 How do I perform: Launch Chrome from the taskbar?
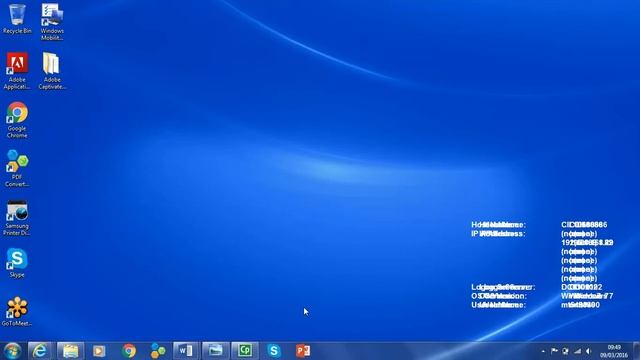tap(129, 351)
